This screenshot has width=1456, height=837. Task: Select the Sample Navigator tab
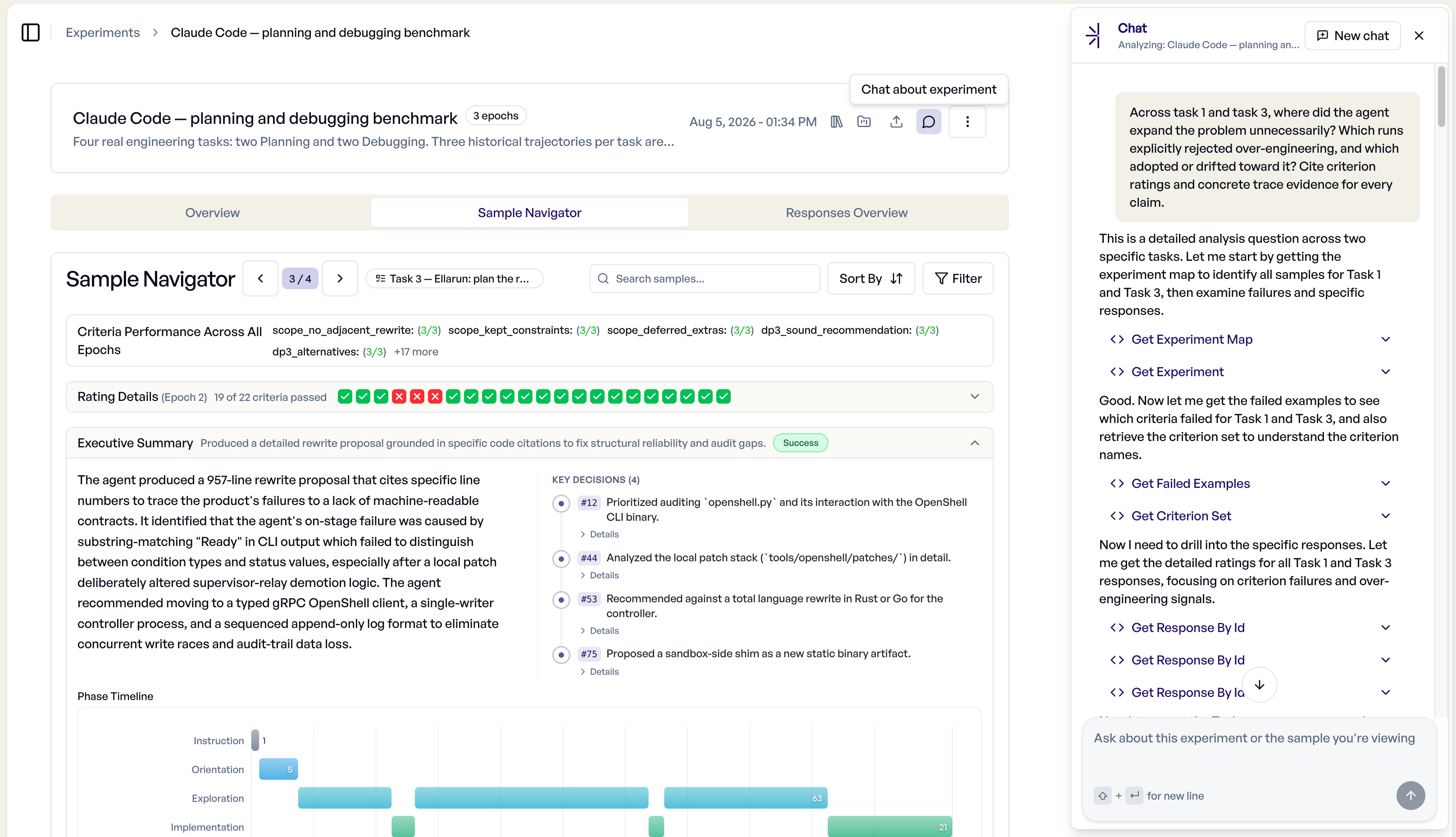click(x=529, y=213)
